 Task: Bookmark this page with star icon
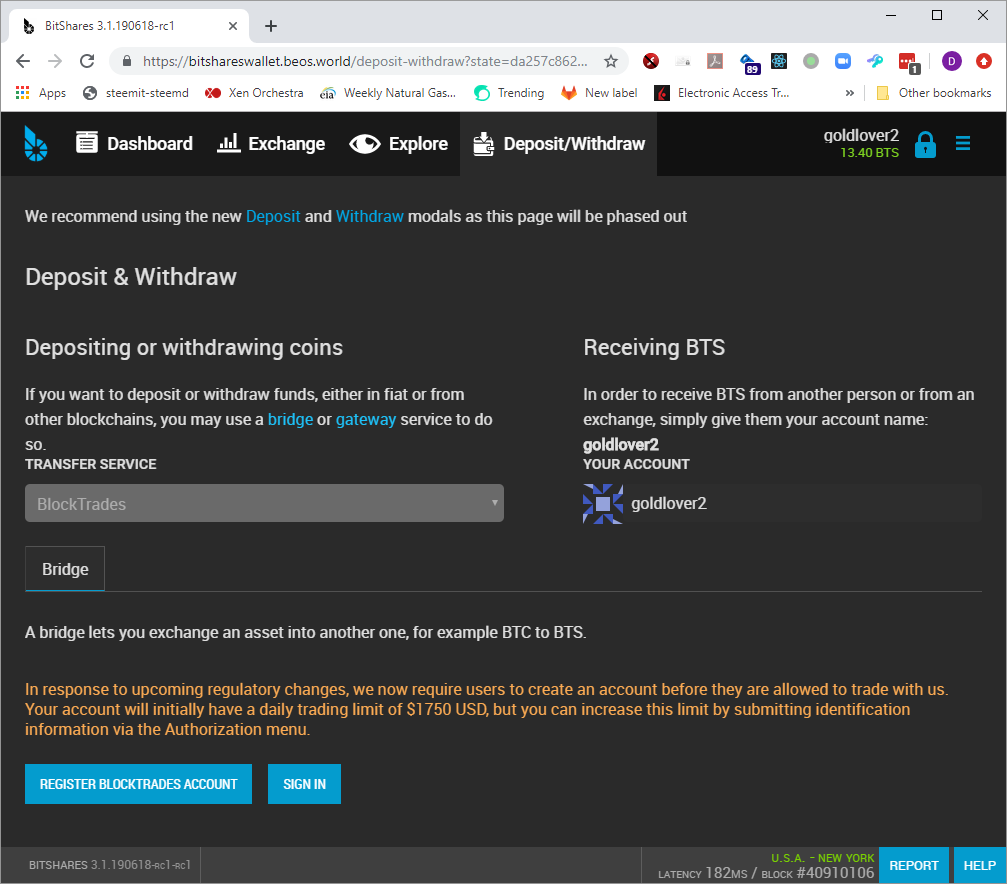[611, 61]
